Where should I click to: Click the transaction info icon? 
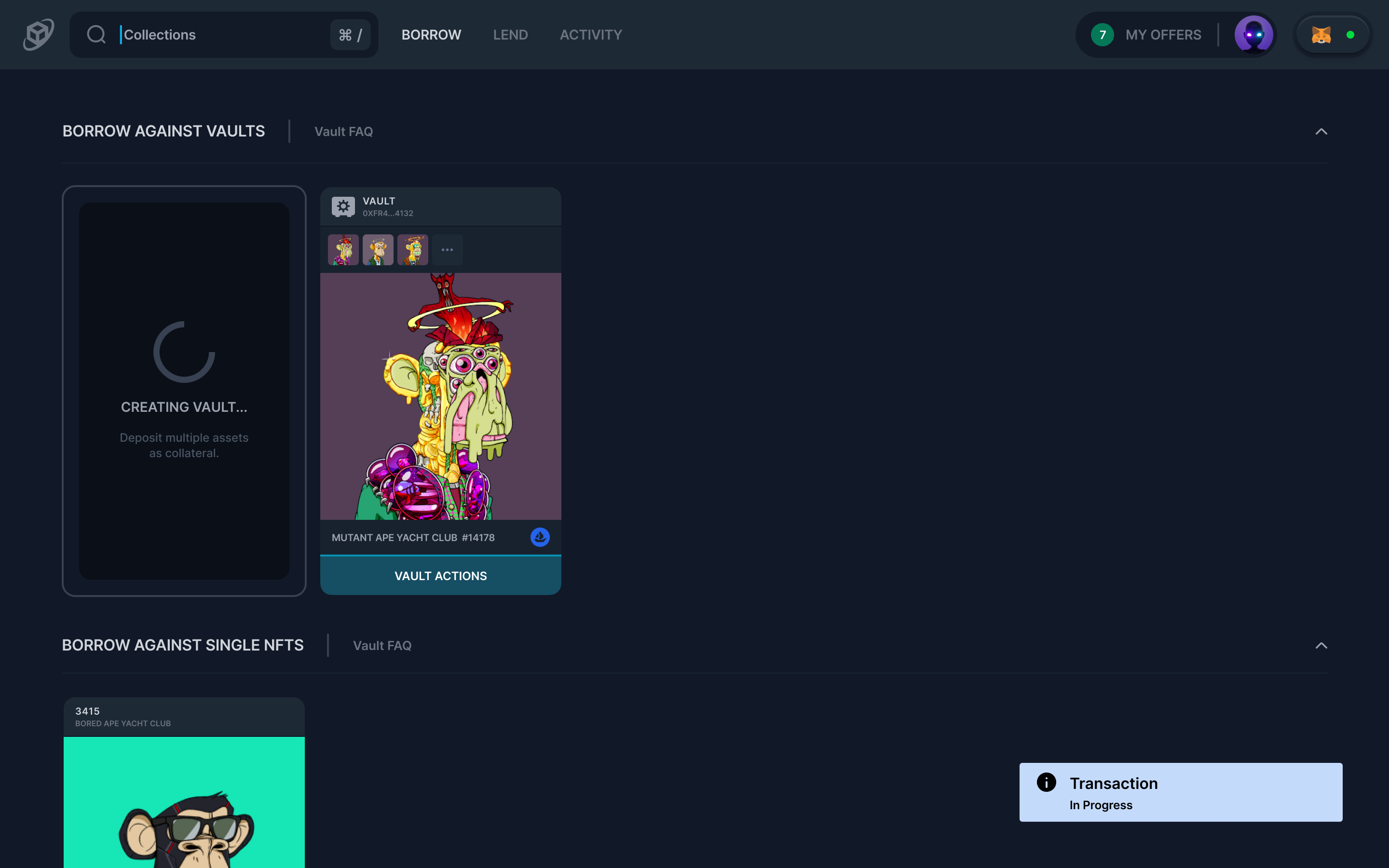click(x=1046, y=782)
